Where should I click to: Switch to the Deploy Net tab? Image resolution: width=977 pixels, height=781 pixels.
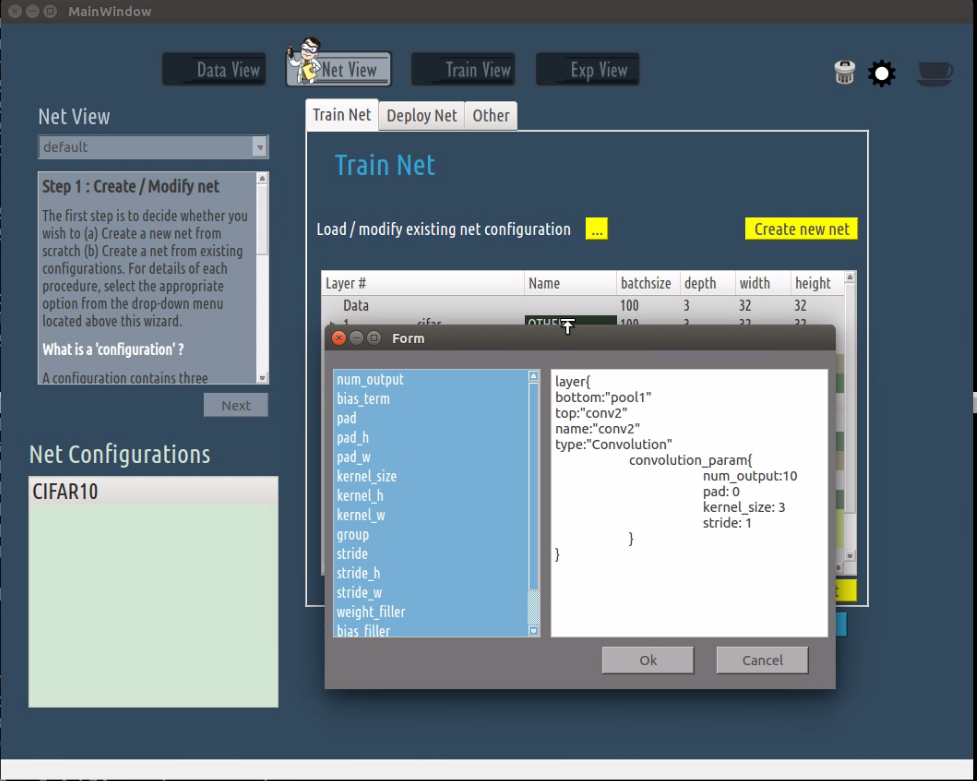click(x=421, y=116)
